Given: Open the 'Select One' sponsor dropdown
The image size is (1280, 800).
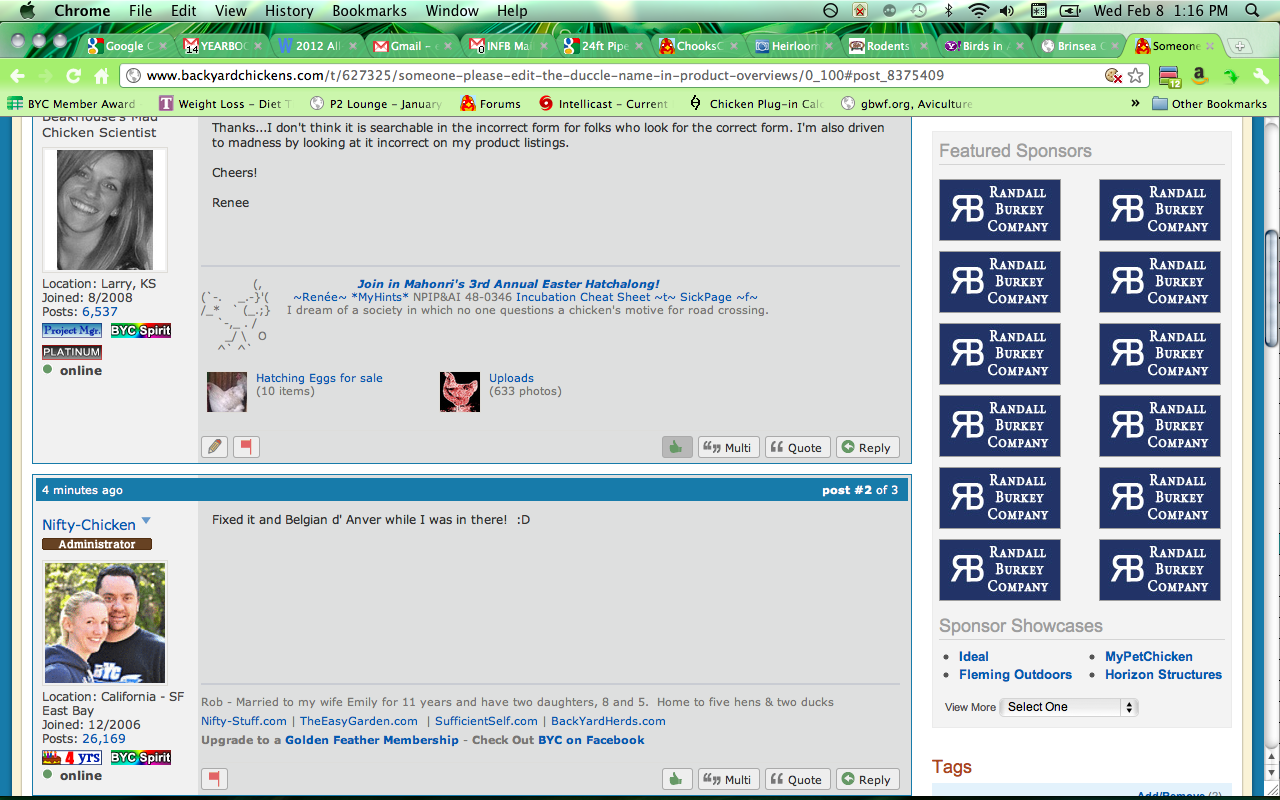Looking at the screenshot, I should pyautogui.click(x=1069, y=707).
